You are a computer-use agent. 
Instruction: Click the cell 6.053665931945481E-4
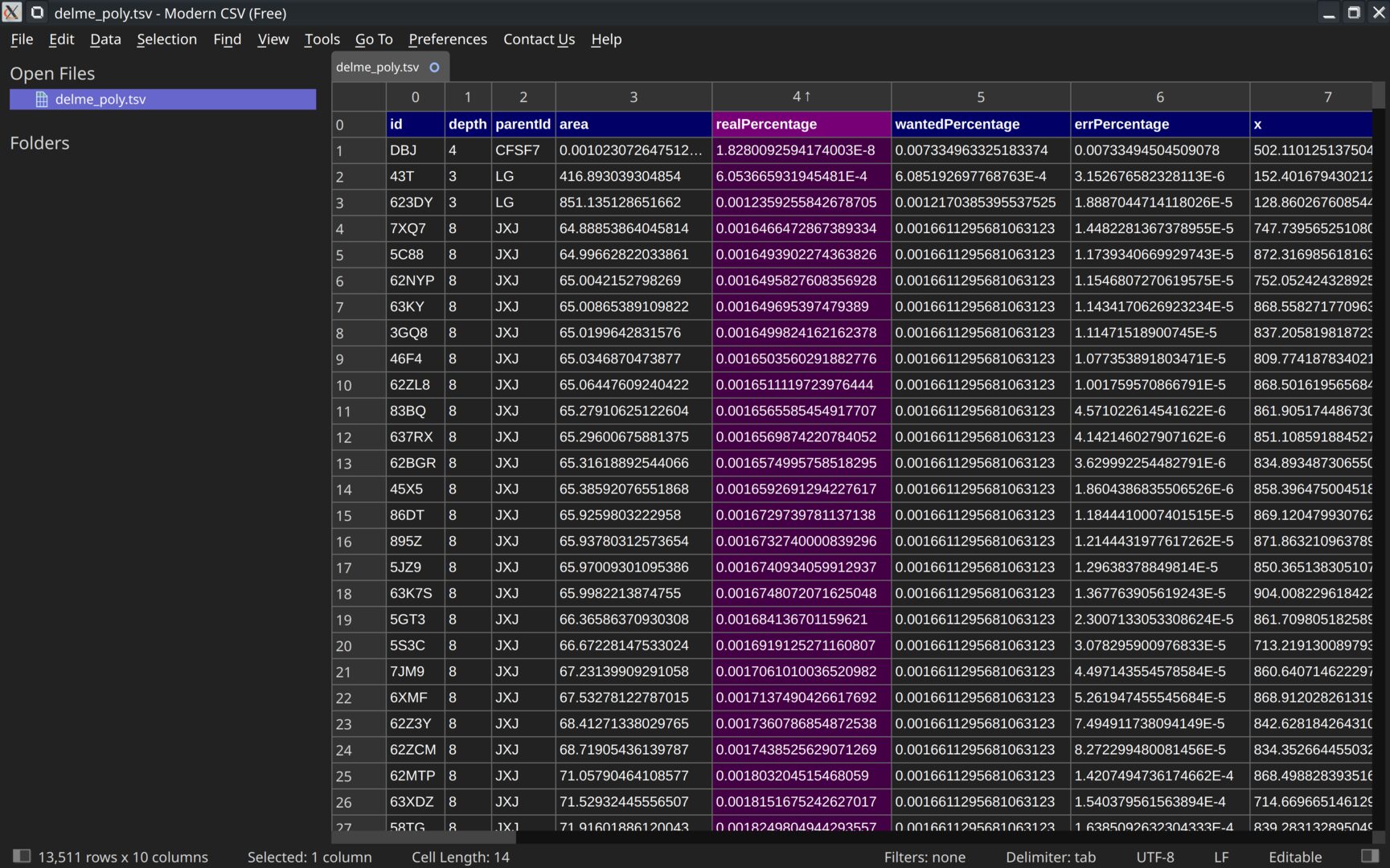[802, 177]
